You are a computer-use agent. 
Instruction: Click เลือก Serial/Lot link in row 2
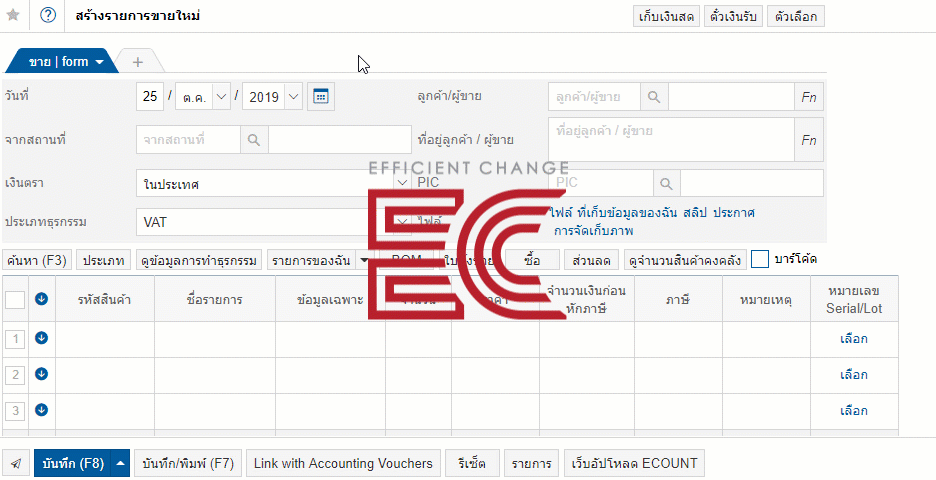coord(854,375)
